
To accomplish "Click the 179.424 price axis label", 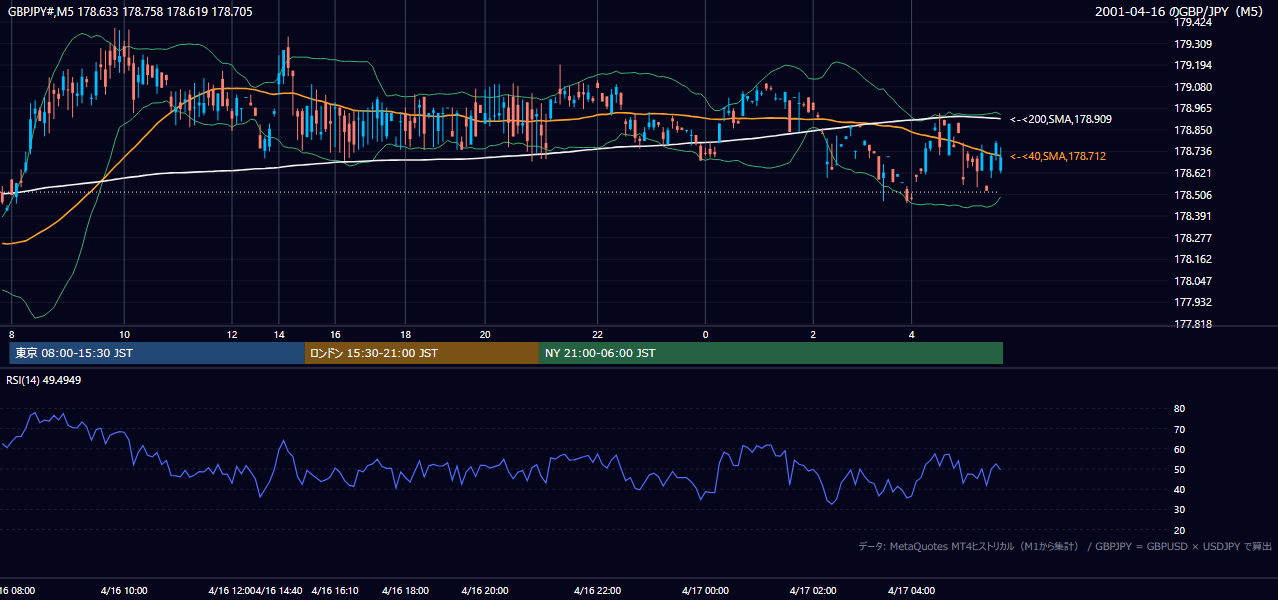I will coord(1192,22).
